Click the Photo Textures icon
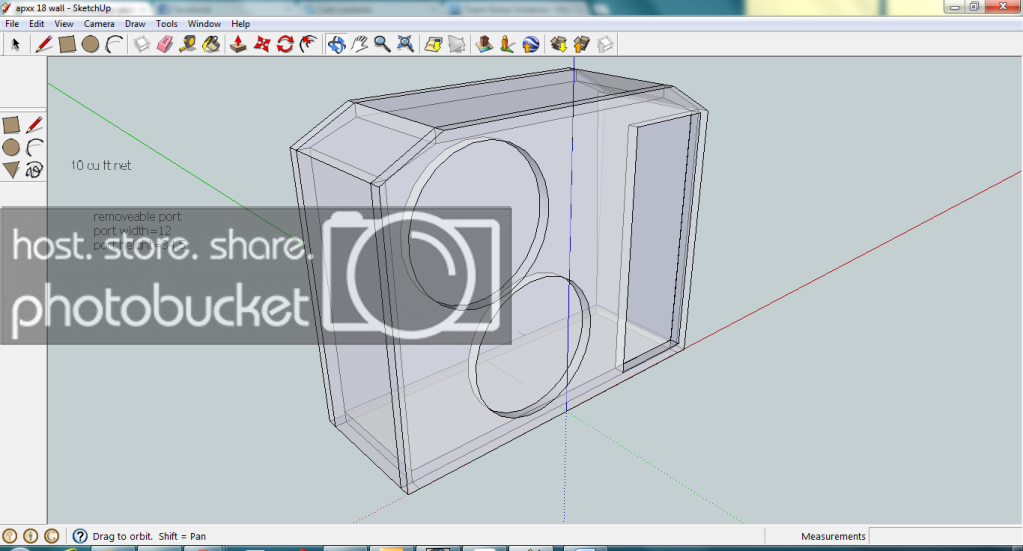The height and width of the screenshot is (551, 1023). [x=508, y=44]
